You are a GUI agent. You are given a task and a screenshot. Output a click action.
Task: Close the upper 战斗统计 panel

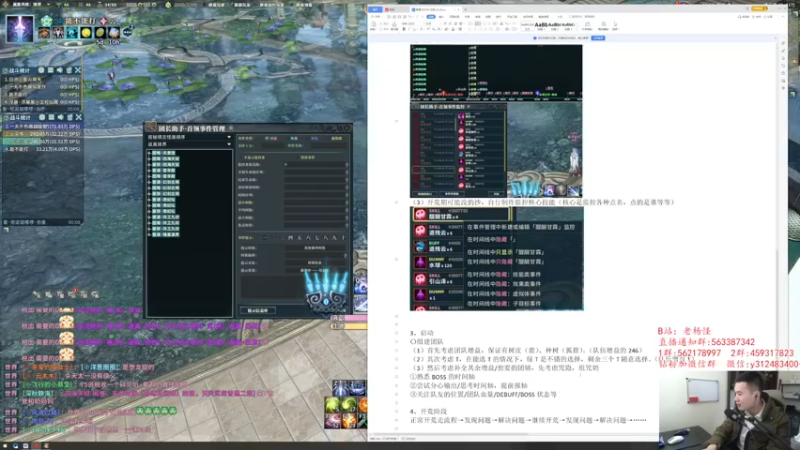78,70
